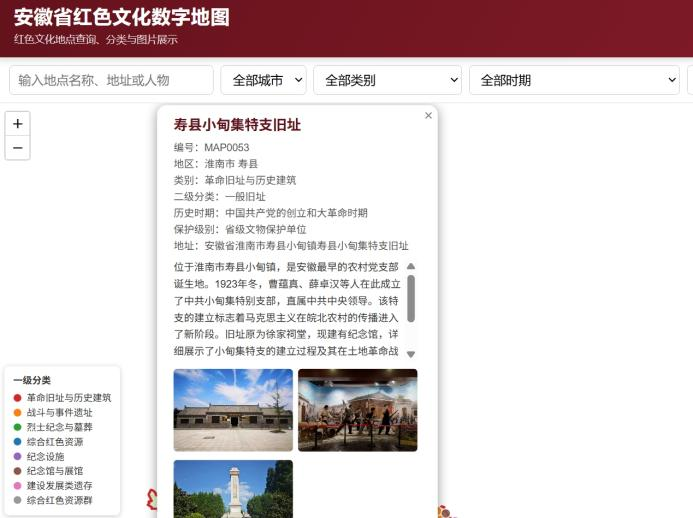
Task: Zoom out with the minus button
Action: click(18, 148)
